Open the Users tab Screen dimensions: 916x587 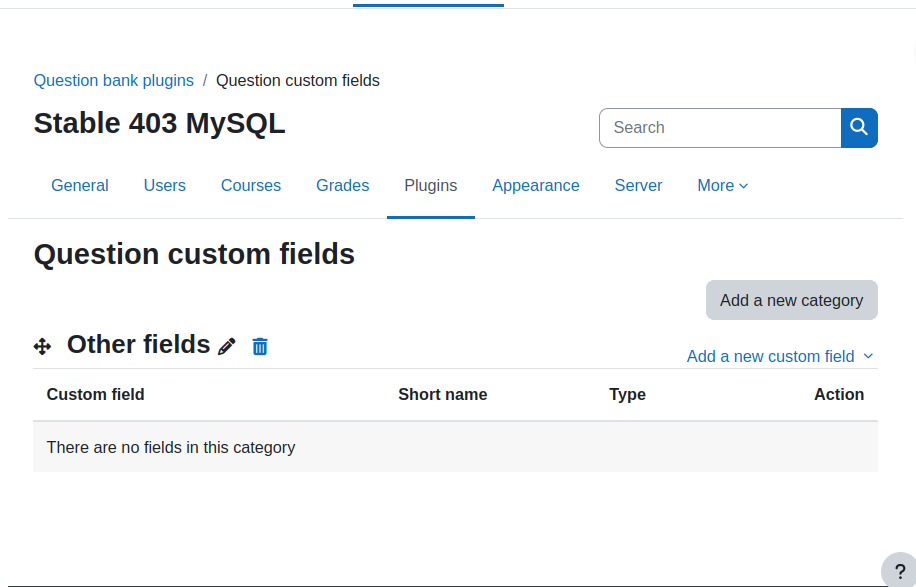[165, 186]
